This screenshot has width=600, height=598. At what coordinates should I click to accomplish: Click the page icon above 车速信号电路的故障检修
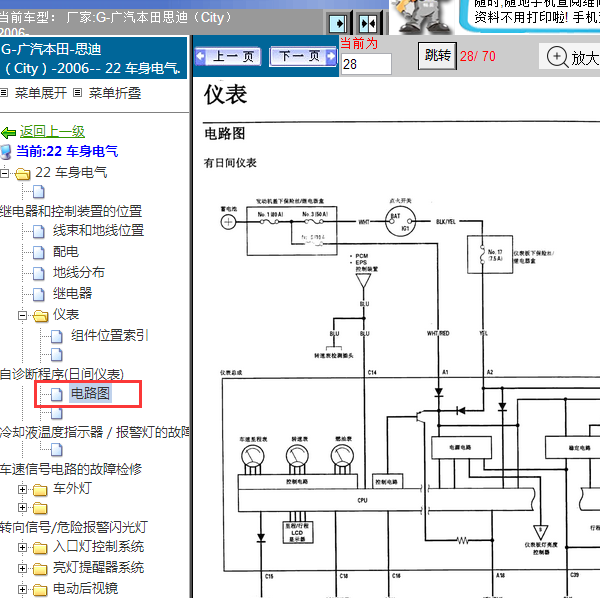[x=57, y=450]
